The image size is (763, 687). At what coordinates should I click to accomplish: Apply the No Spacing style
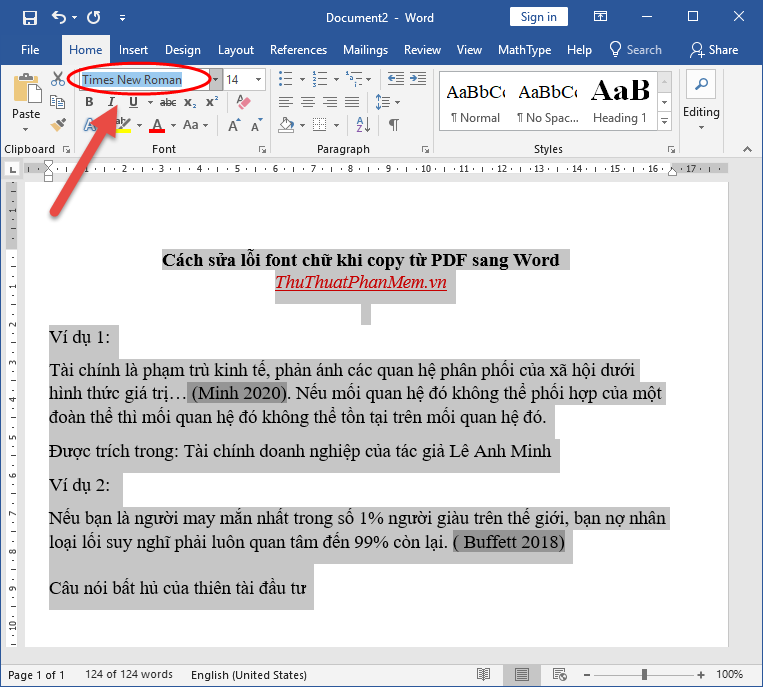(548, 101)
